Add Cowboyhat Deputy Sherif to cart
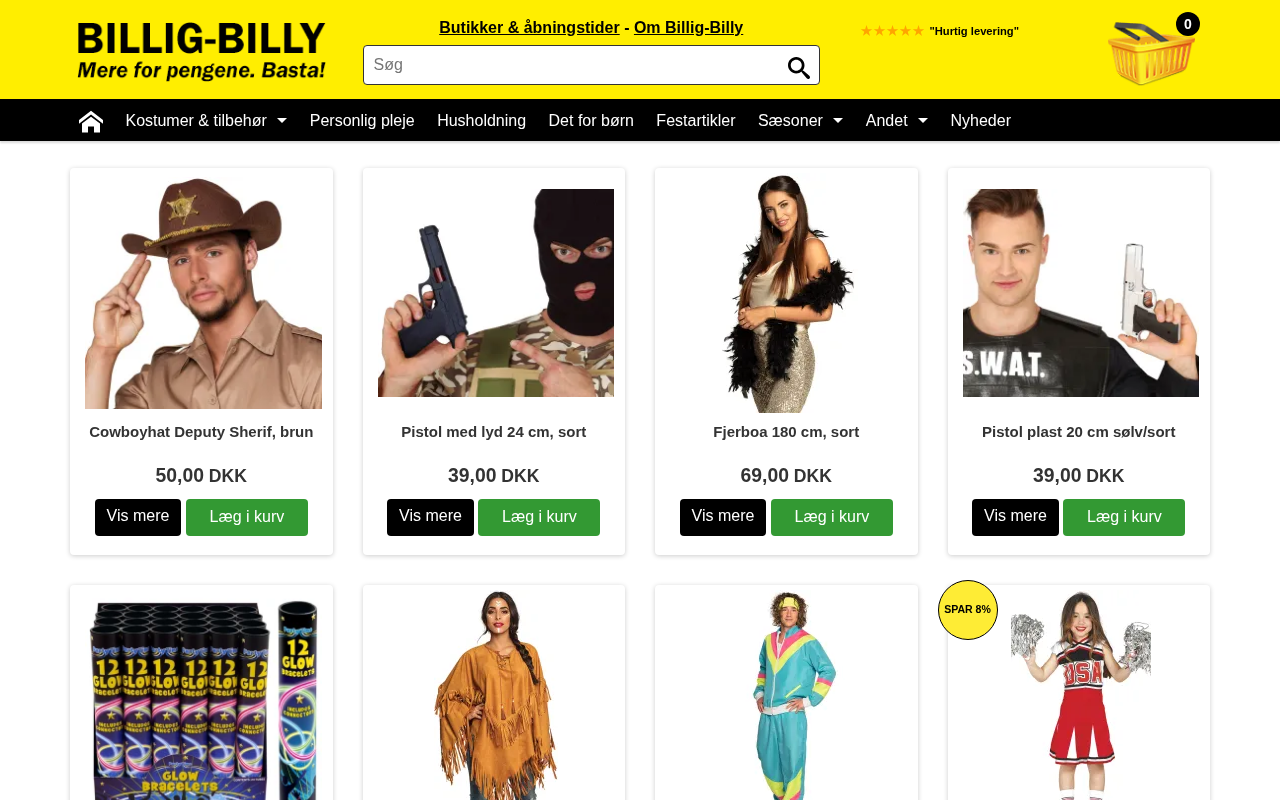Screen dimensions: 1280x800 coord(247,517)
